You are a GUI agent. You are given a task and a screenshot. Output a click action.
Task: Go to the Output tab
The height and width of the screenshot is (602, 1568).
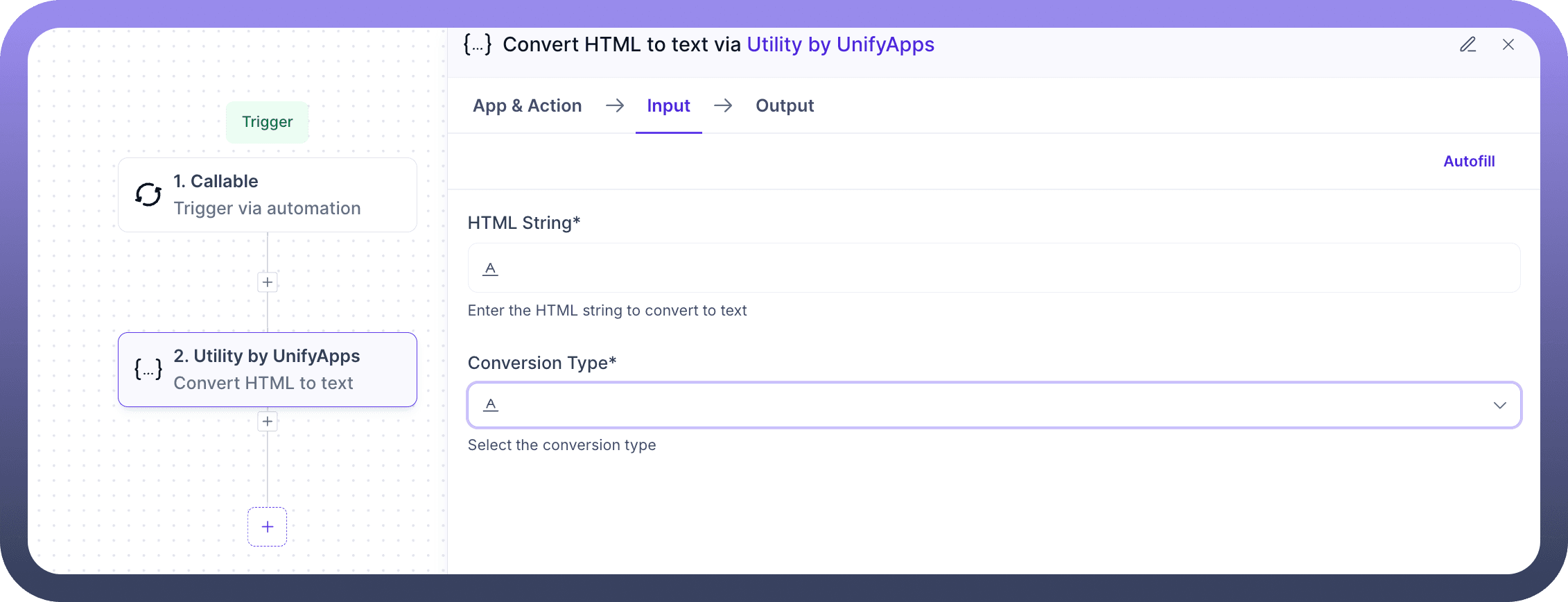pyautogui.click(x=784, y=106)
